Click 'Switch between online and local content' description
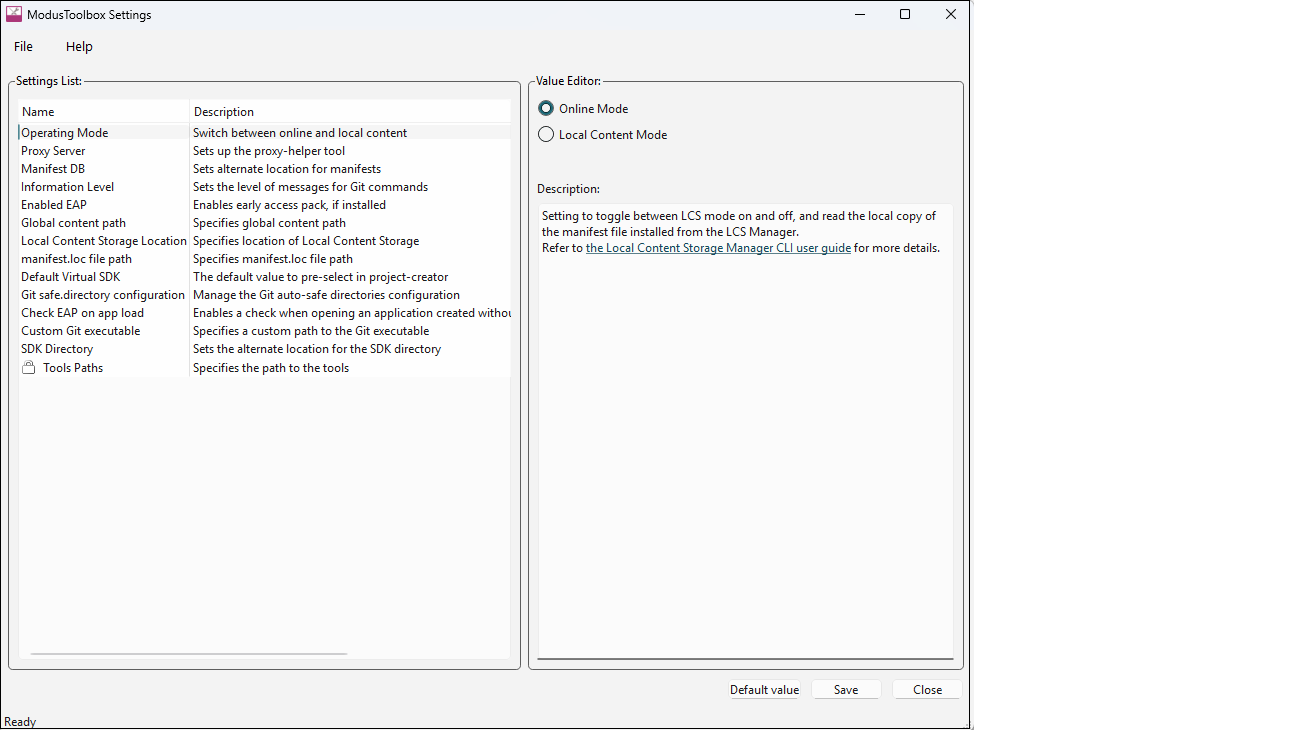 click(x=300, y=133)
